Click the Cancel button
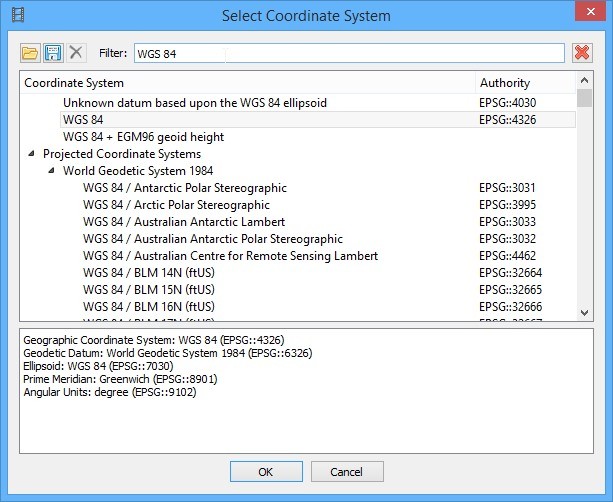This screenshot has width=613, height=502. [347, 472]
